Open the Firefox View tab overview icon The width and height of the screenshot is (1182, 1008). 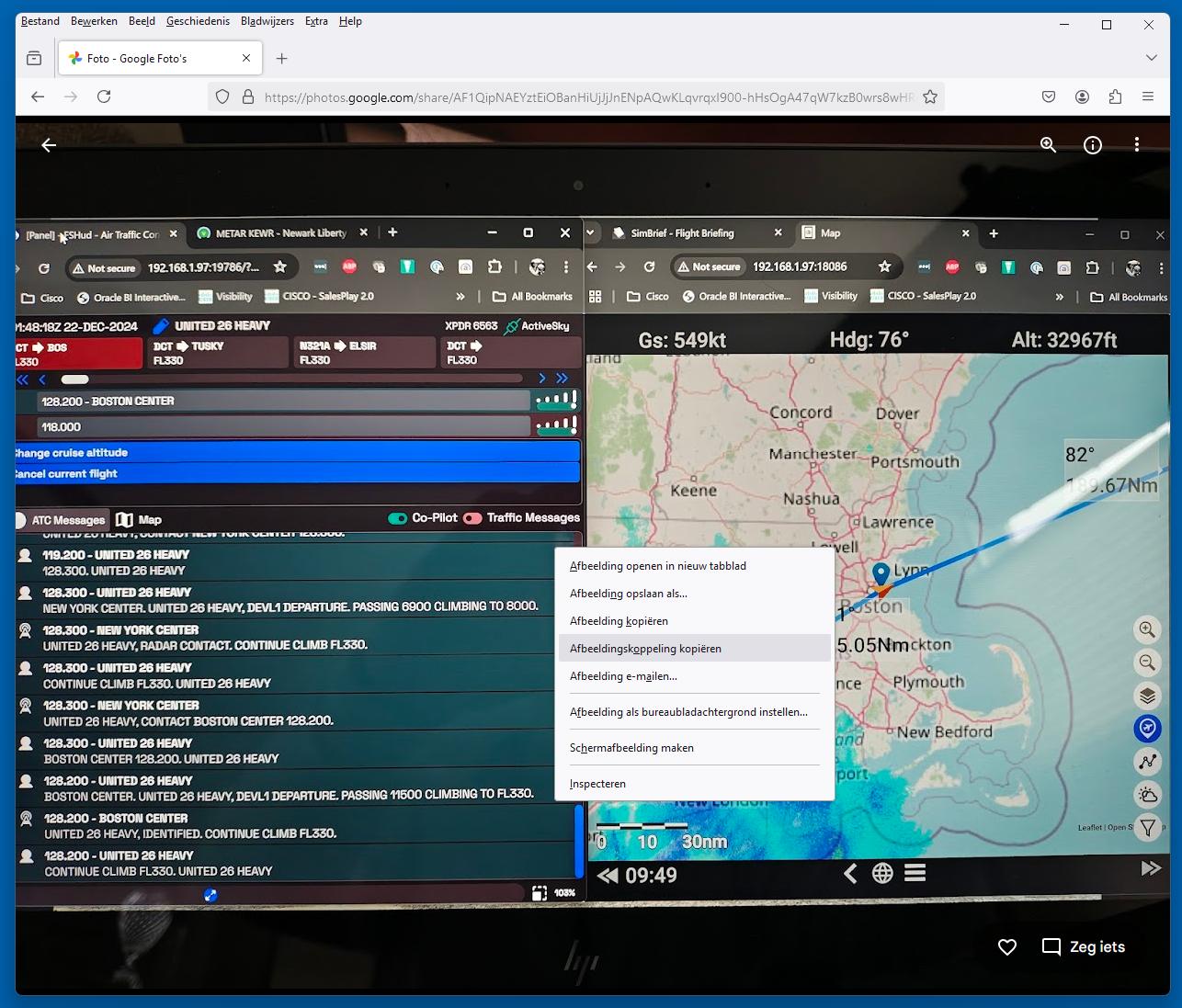pos(34,59)
